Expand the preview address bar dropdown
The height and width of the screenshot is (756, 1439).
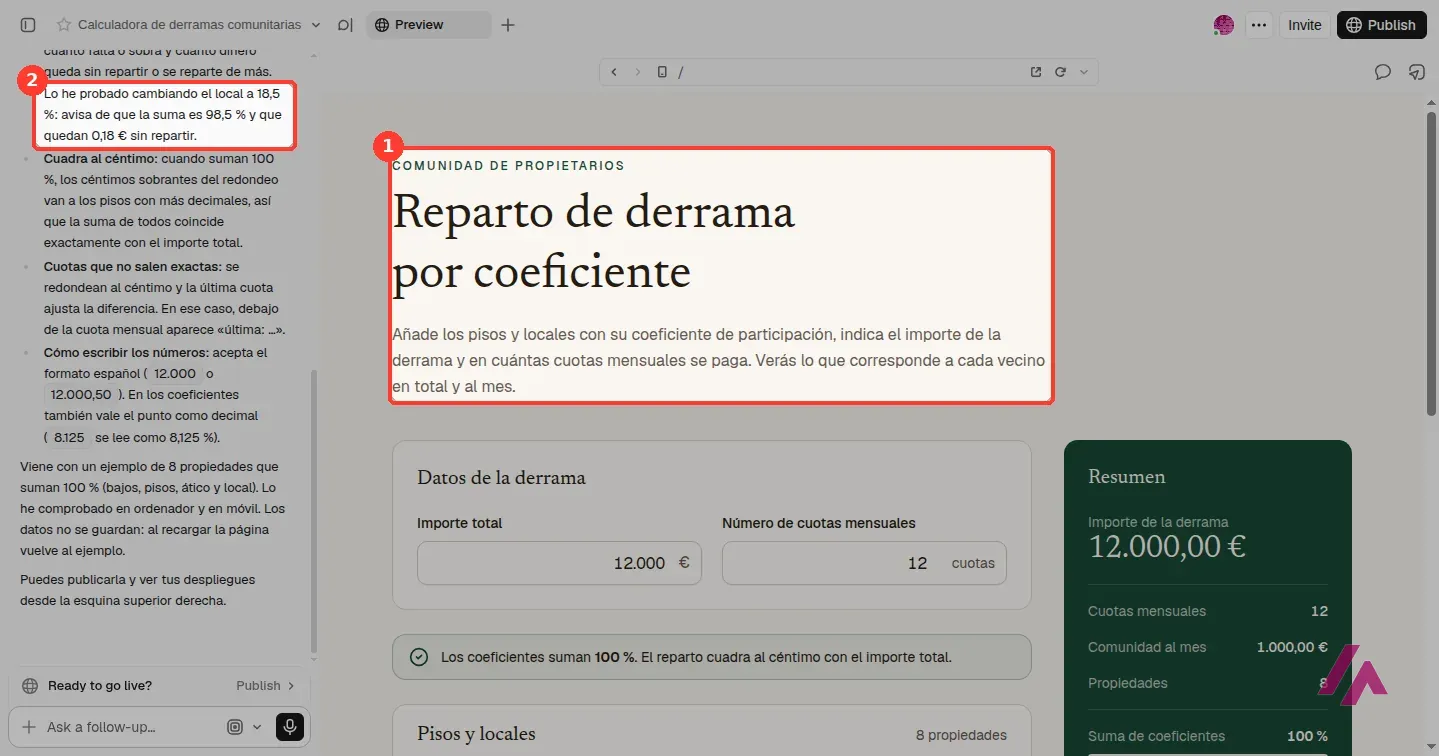click(x=1084, y=72)
